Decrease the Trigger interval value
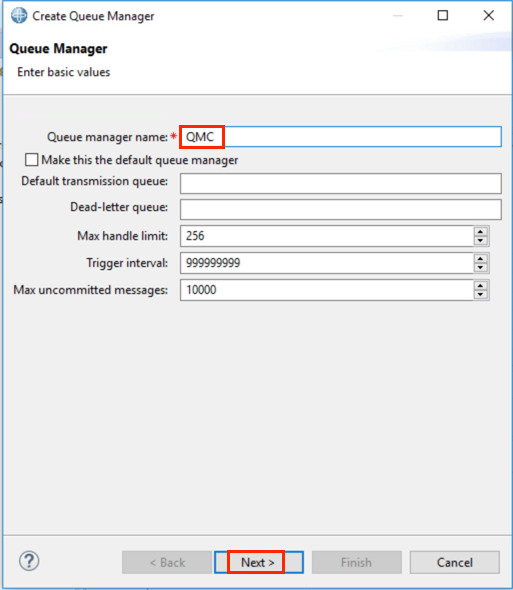This screenshot has height=590, width=513. click(481, 268)
